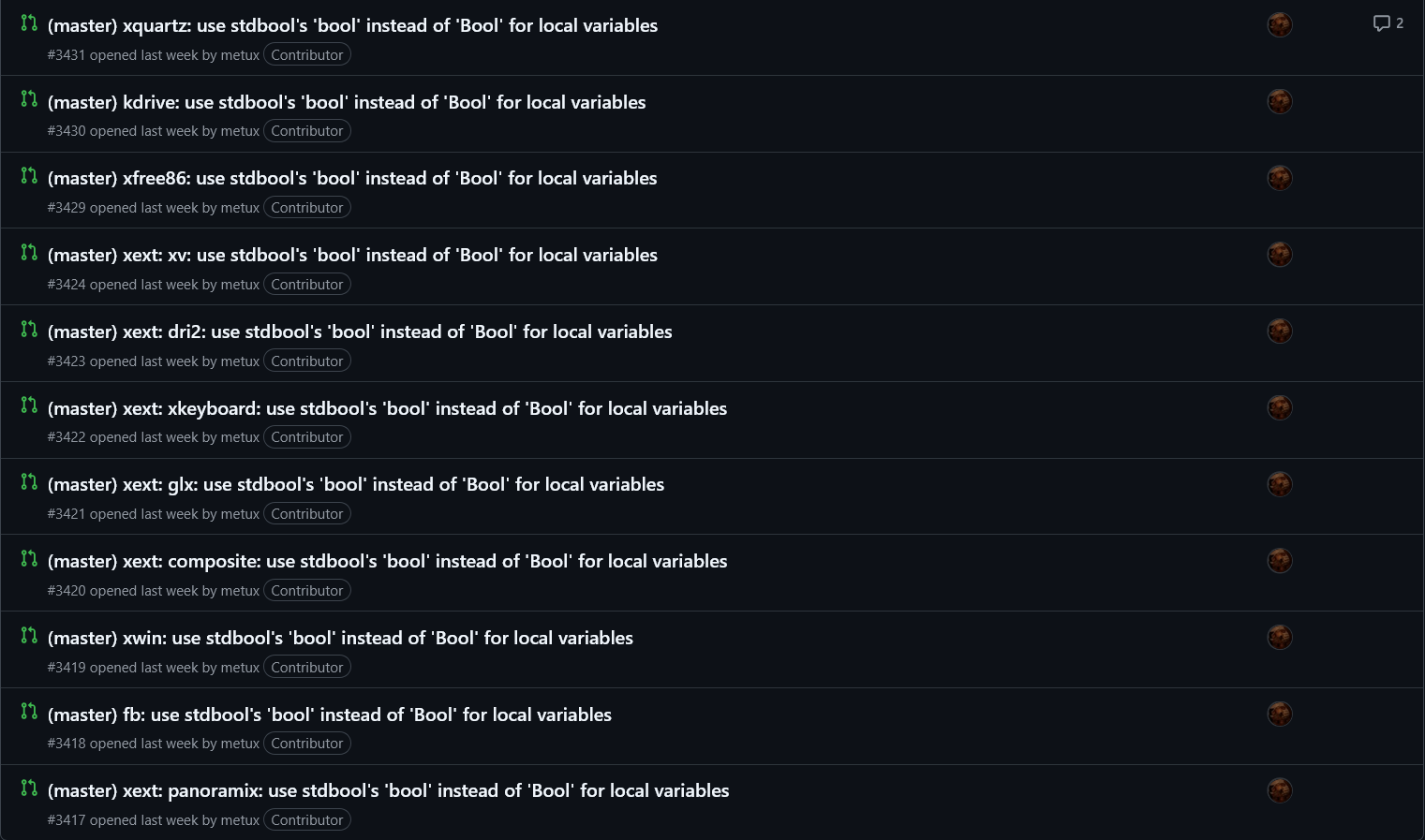Open the xext: panoramix pull request title

click(388, 790)
